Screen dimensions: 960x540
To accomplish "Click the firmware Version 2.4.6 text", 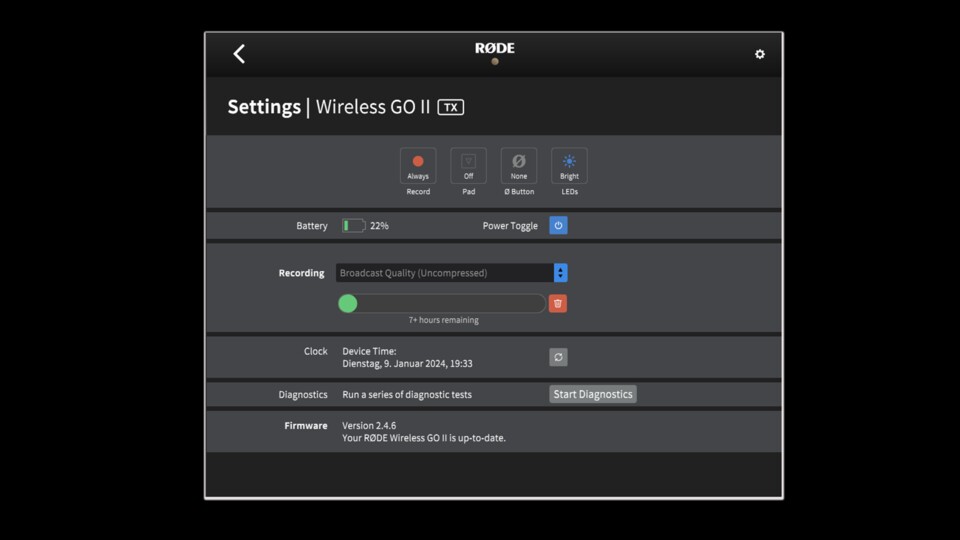I will pyautogui.click(x=369, y=425).
